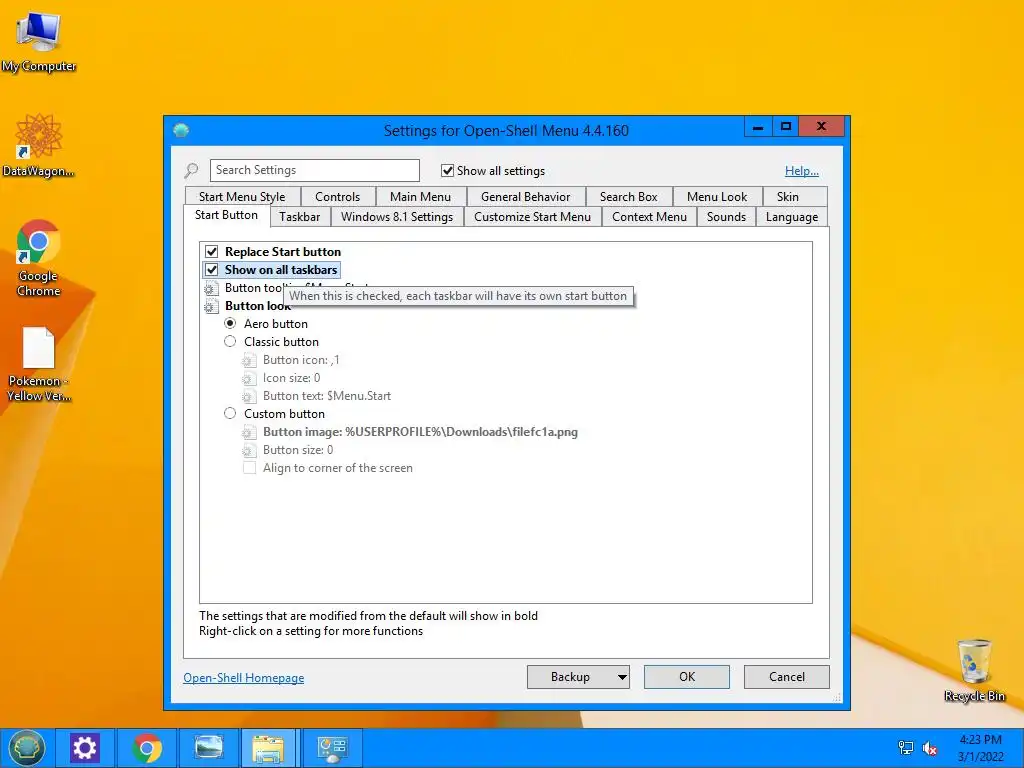This screenshot has height=768, width=1024.
Task: Select the Button text: $Menu.Start setting
Action: (327, 396)
